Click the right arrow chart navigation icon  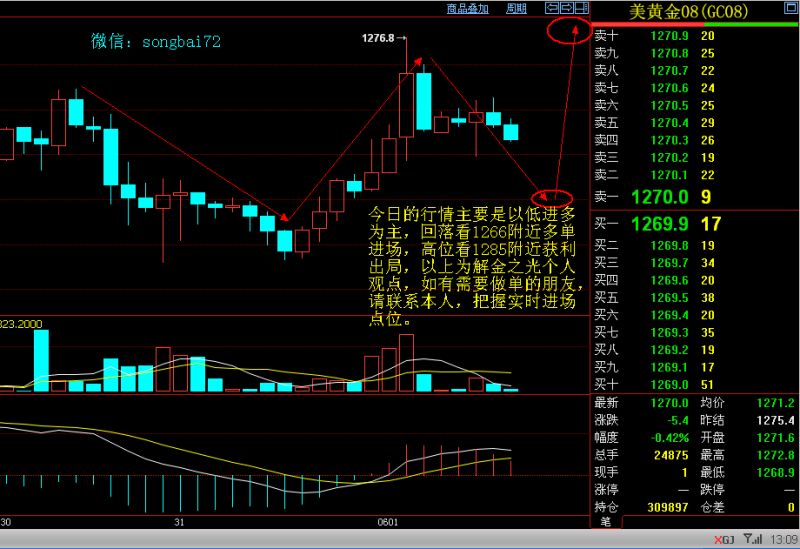point(567,8)
